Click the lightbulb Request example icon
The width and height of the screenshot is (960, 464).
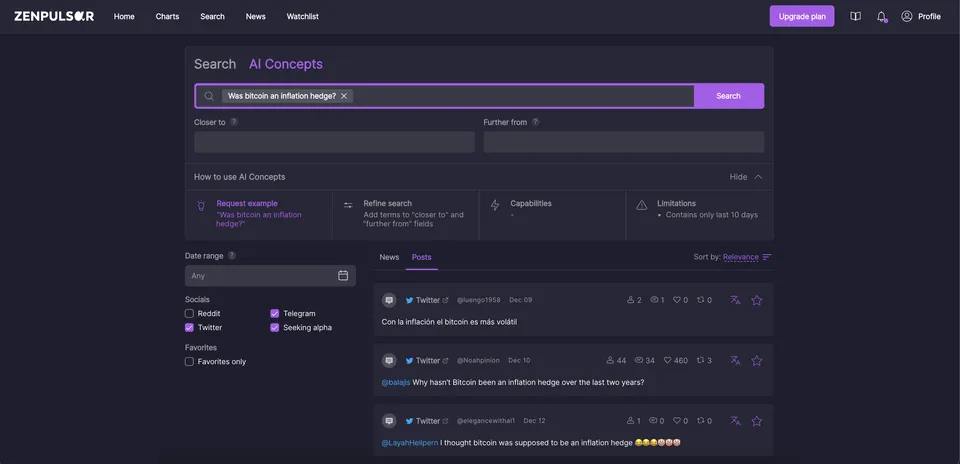201,206
